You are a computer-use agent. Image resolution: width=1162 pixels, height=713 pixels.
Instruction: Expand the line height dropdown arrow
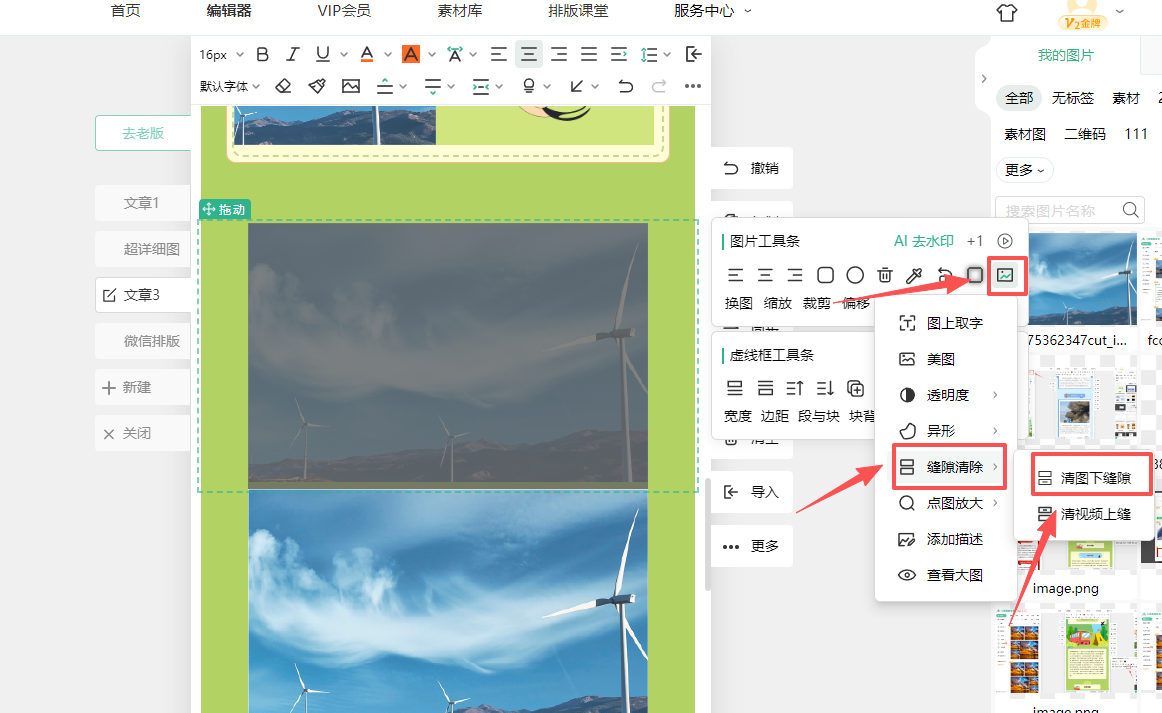point(667,54)
